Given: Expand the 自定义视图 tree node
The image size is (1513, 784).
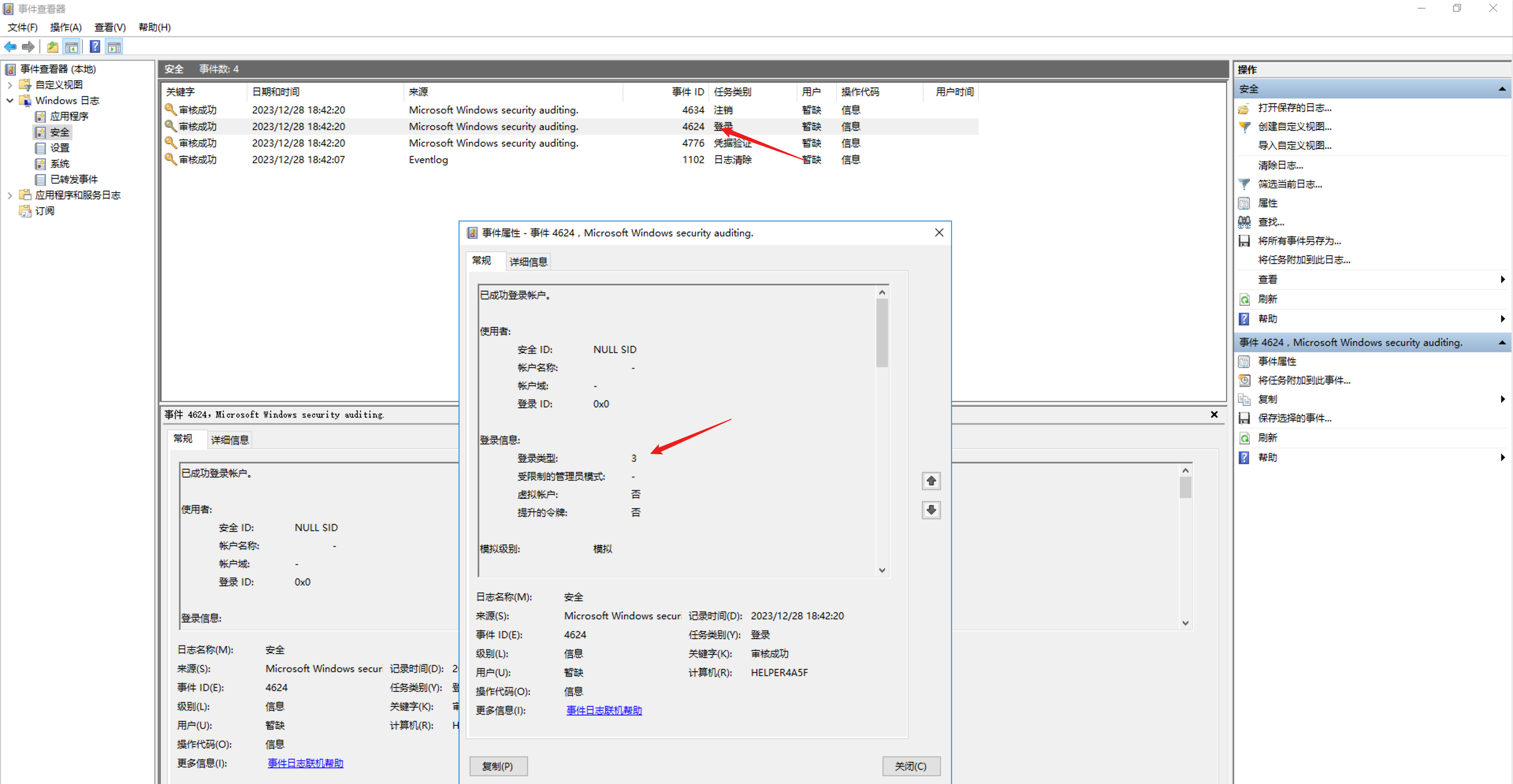Looking at the screenshot, I should pyautogui.click(x=9, y=85).
